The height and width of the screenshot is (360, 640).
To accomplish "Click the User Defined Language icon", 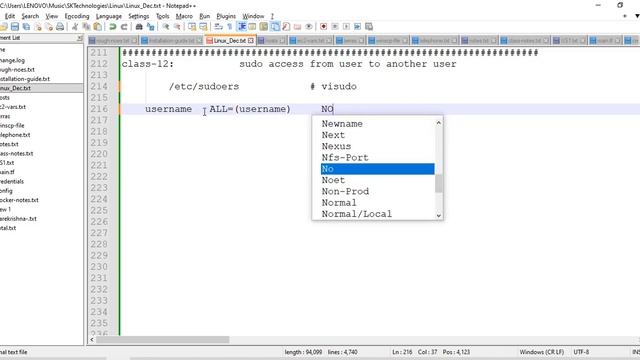I will [x=252, y=27].
